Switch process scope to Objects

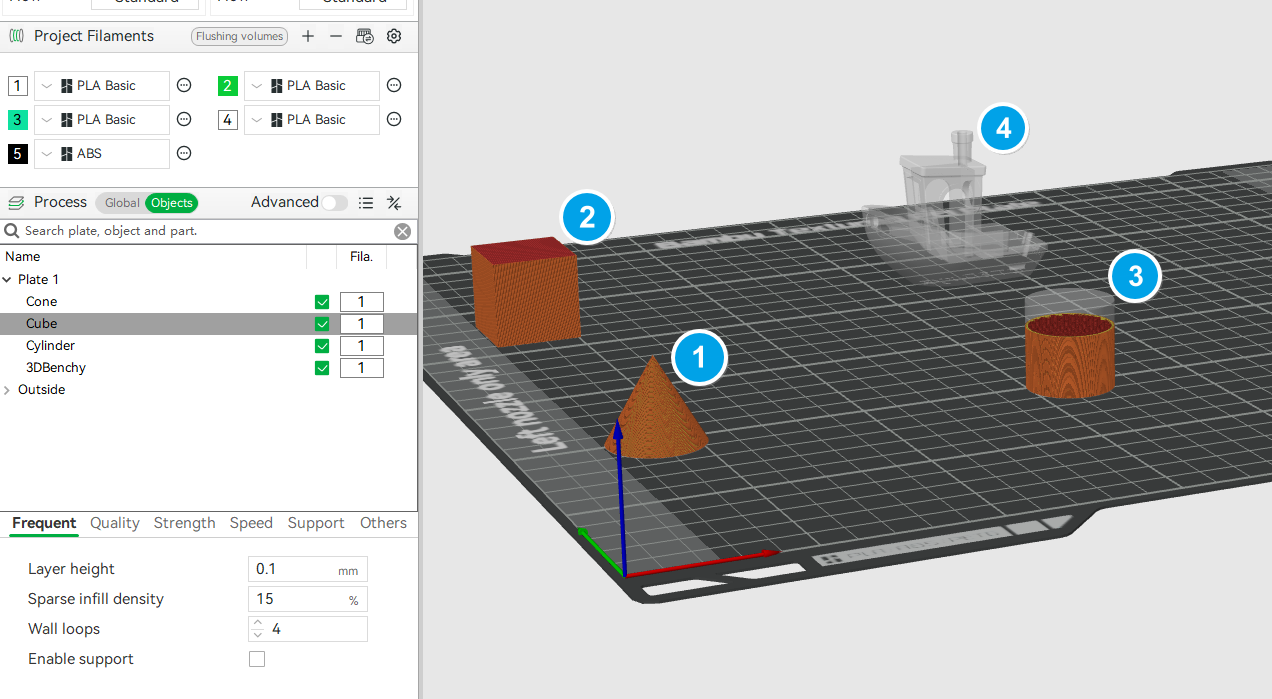172,203
